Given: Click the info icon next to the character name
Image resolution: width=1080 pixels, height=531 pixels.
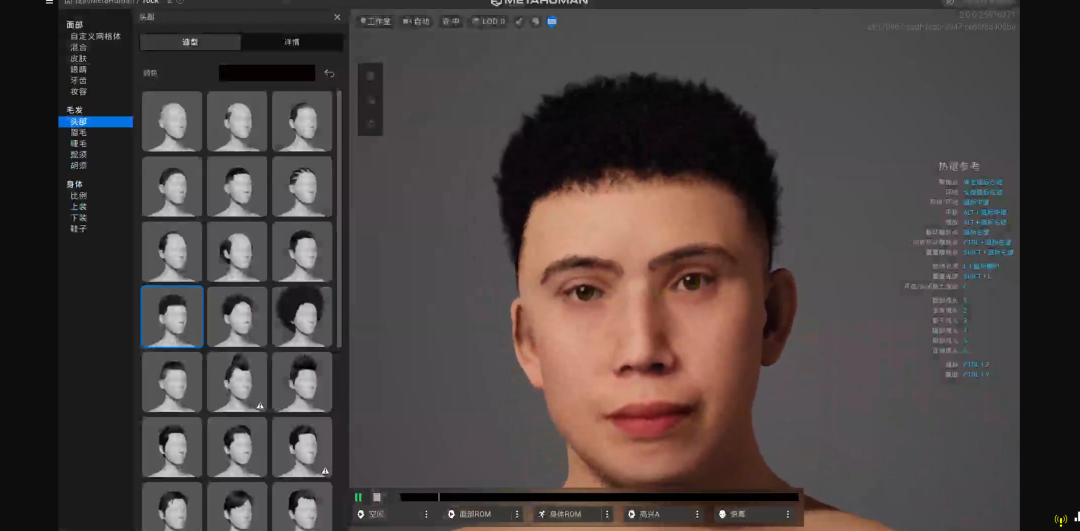Looking at the screenshot, I should click(x=180, y=2).
